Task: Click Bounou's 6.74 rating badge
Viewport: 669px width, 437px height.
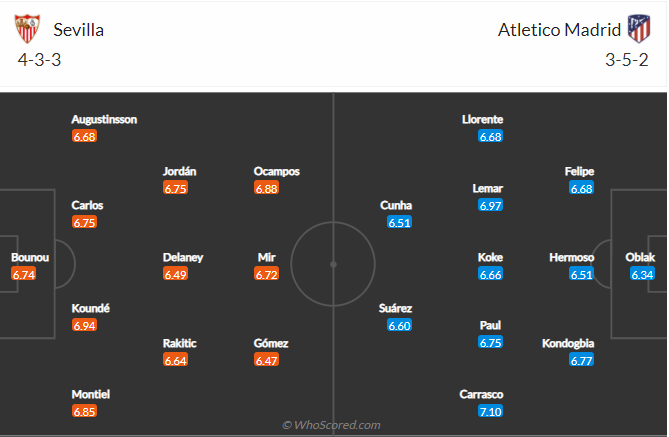Action: coord(24,274)
